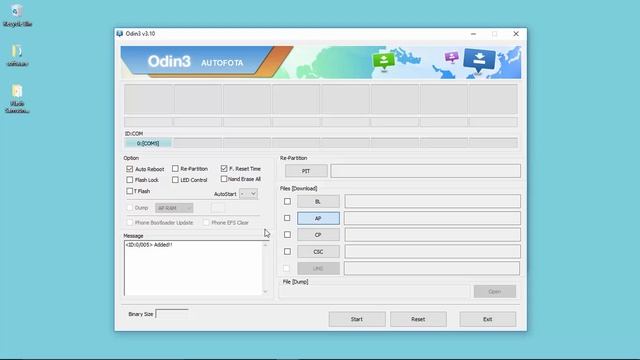640x360 pixels.
Task: Click the BL file path field
Action: coord(432,201)
